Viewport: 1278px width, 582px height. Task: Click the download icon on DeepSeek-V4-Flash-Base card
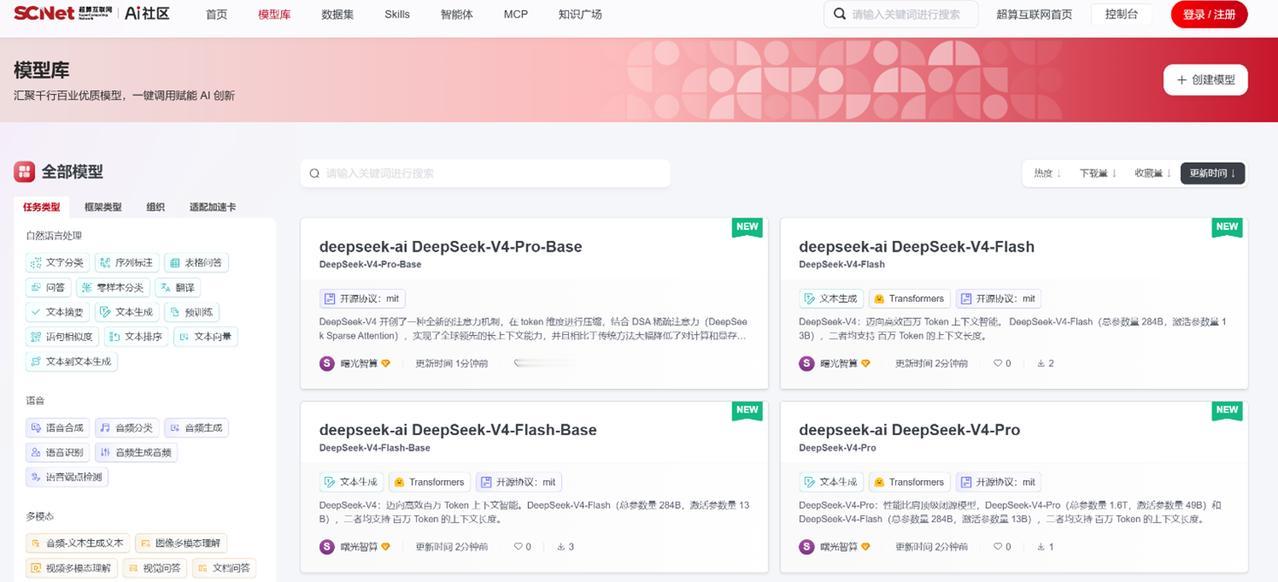coord(560,547)
